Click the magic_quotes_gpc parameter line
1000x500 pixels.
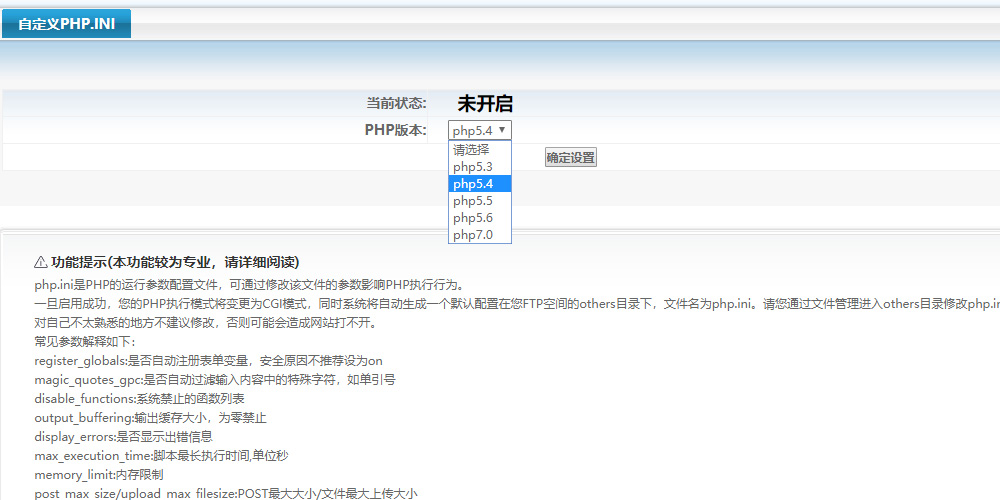point(214,379)
